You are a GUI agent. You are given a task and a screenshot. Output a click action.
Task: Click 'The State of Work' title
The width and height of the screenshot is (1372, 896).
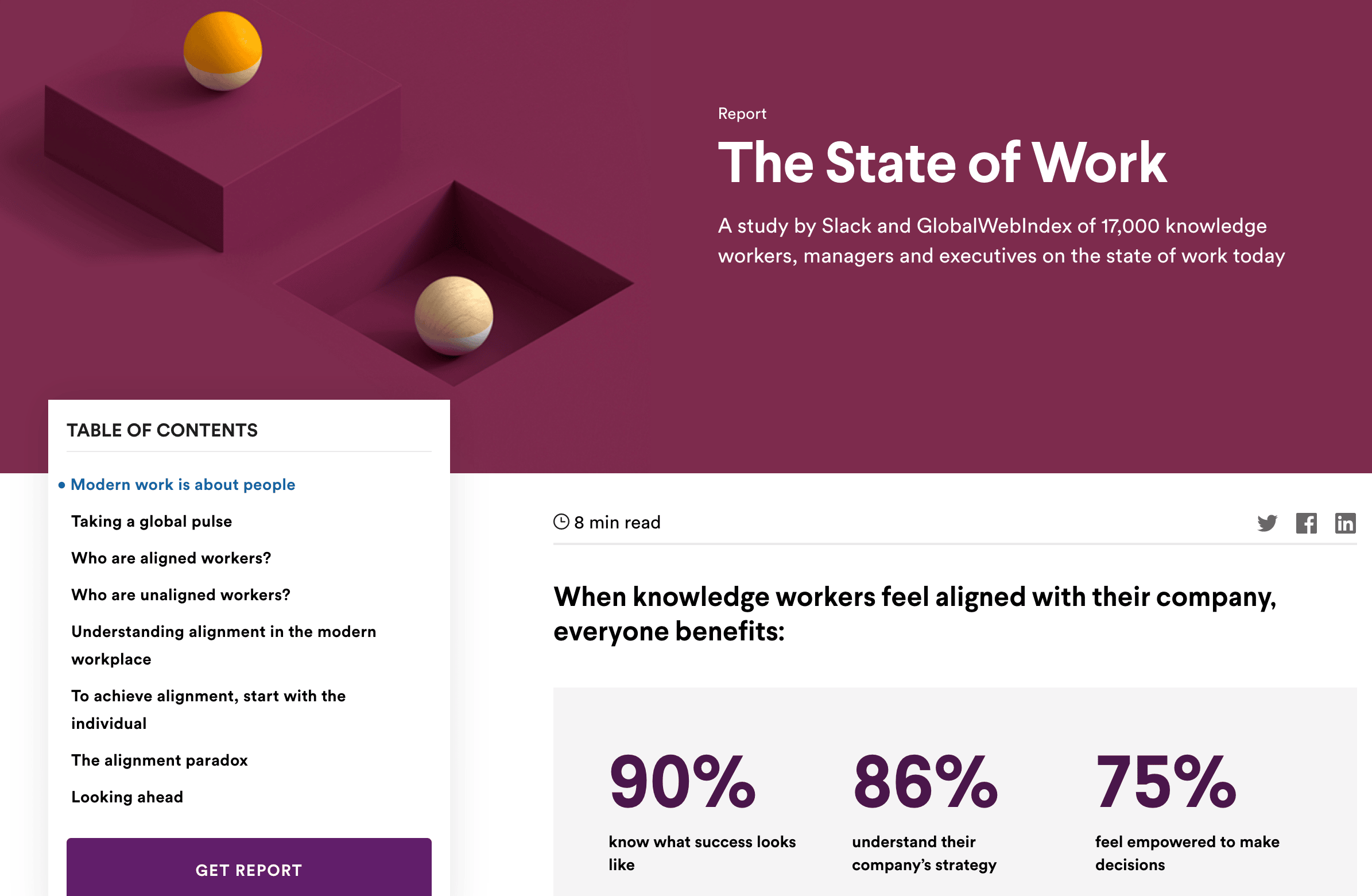point(942,163)
